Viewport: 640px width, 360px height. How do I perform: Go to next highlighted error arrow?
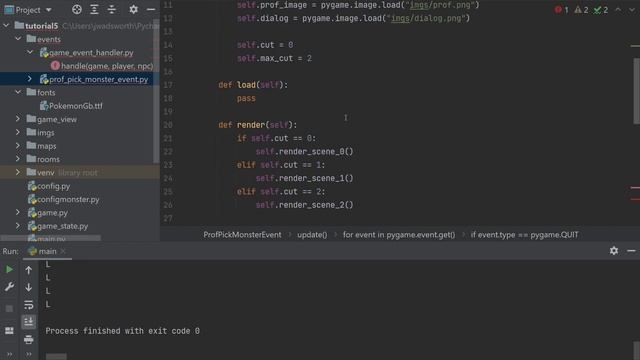point(631,9)
